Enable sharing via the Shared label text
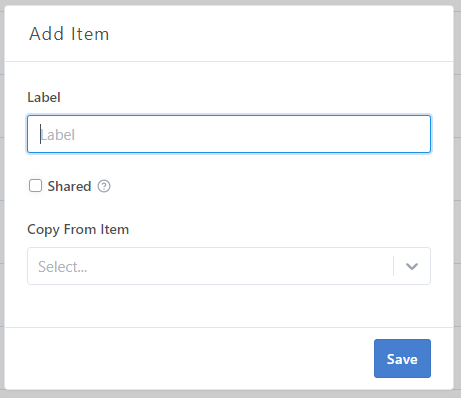This screenshot has height=398, width=461. pos(69,186)
